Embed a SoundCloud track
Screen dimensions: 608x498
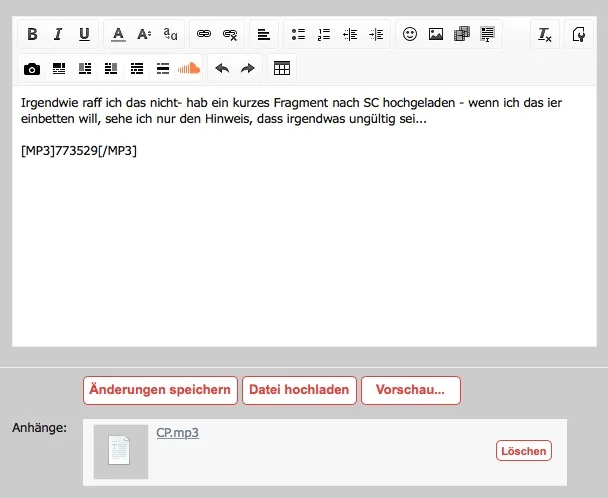[189, 69]
